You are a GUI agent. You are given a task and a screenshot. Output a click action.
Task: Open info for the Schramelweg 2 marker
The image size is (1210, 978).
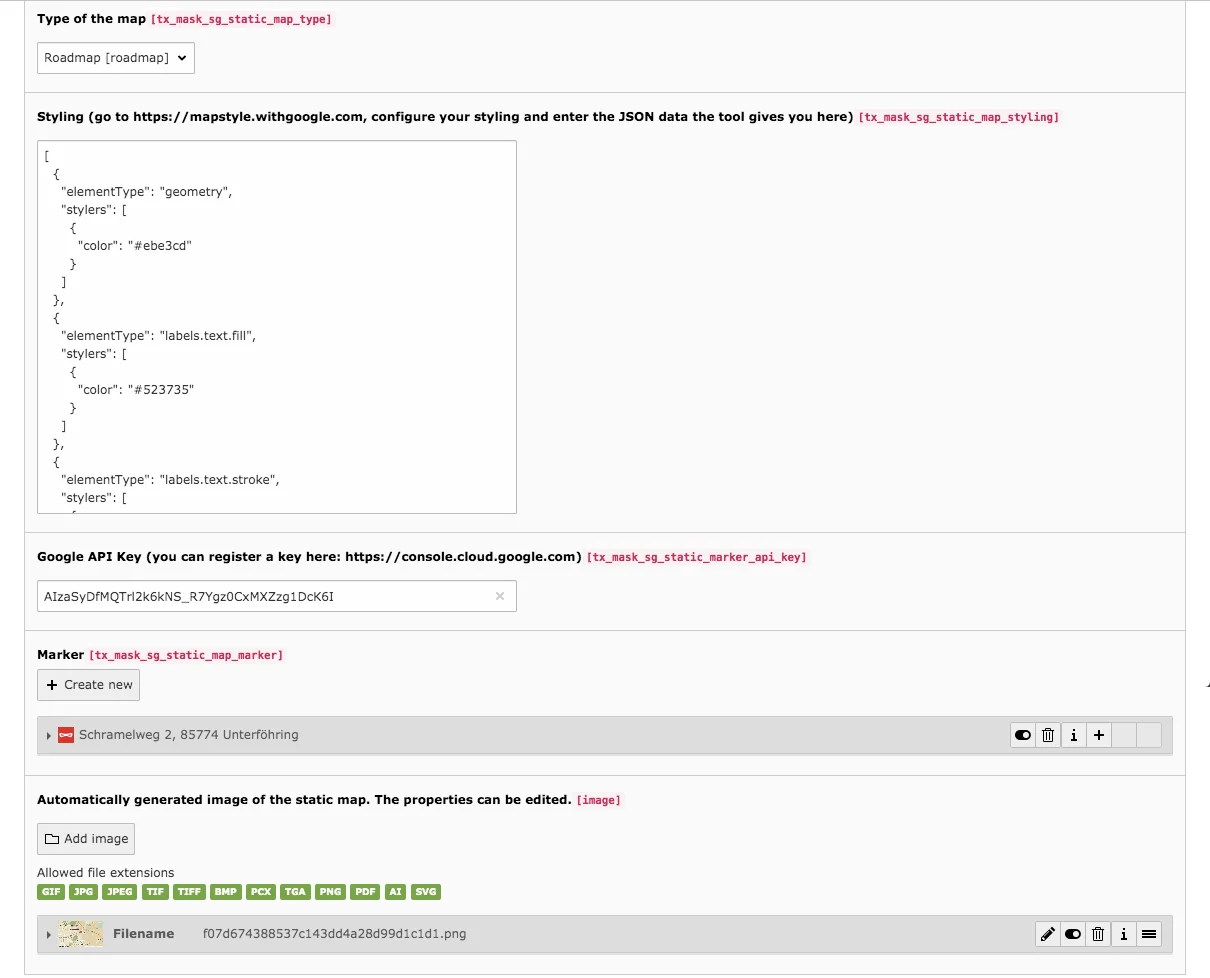click(1073, 735)
